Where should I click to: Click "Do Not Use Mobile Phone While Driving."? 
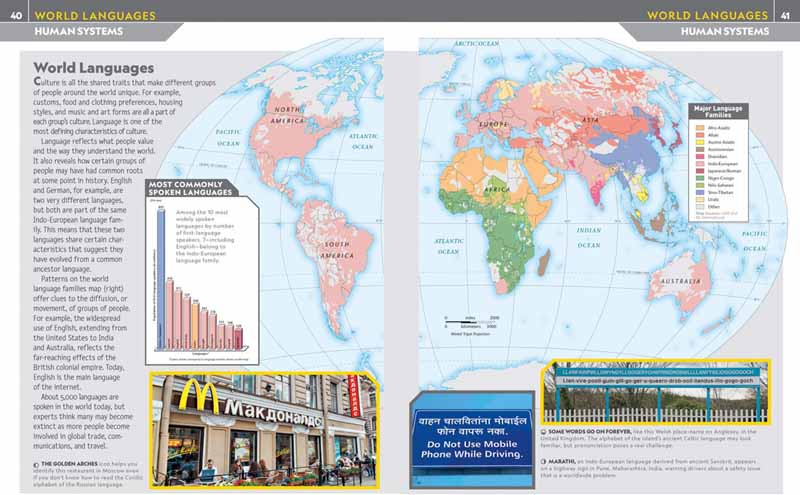pos(472,449)
